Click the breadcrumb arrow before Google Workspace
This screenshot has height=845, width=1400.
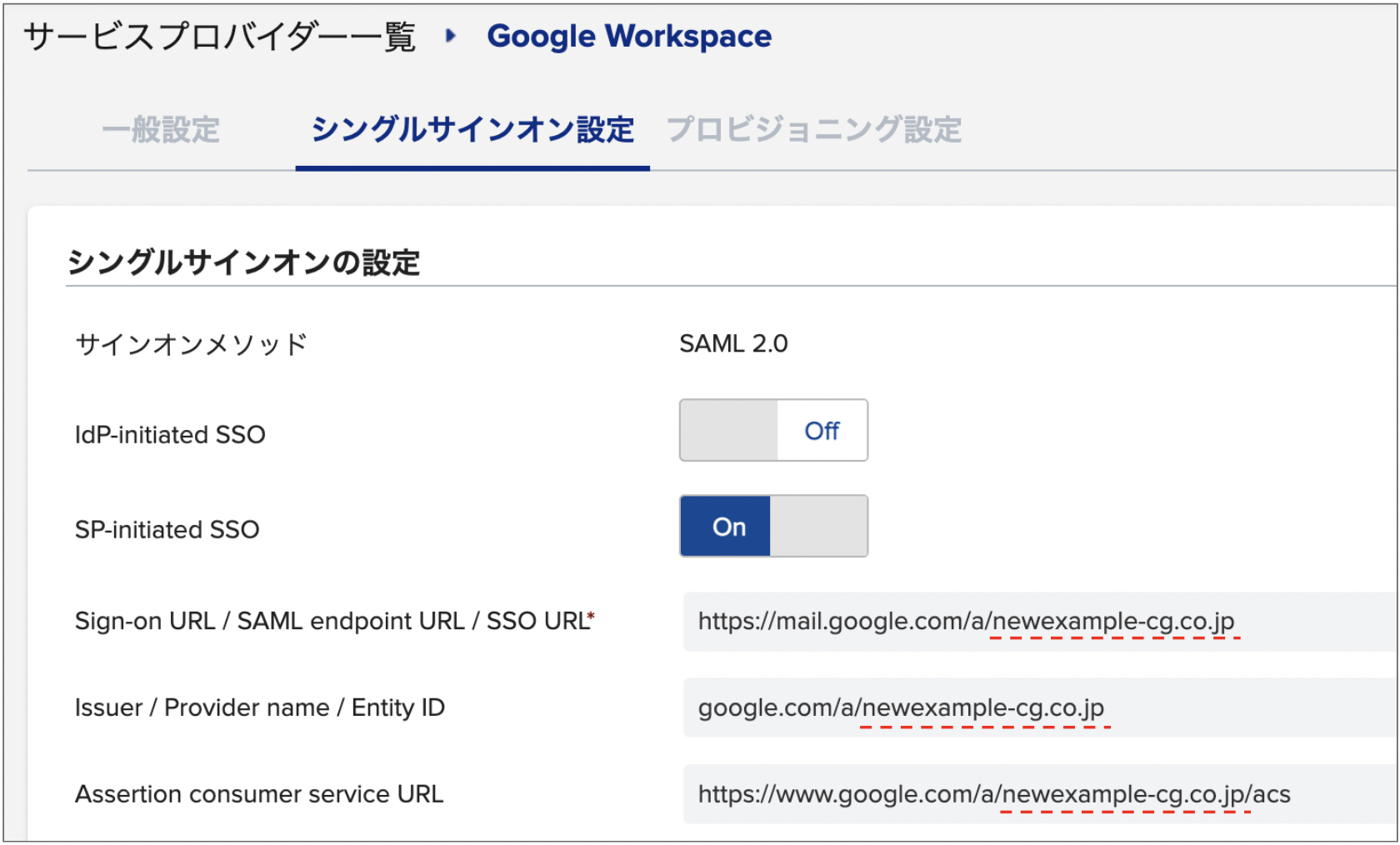(x=451, y=36)
